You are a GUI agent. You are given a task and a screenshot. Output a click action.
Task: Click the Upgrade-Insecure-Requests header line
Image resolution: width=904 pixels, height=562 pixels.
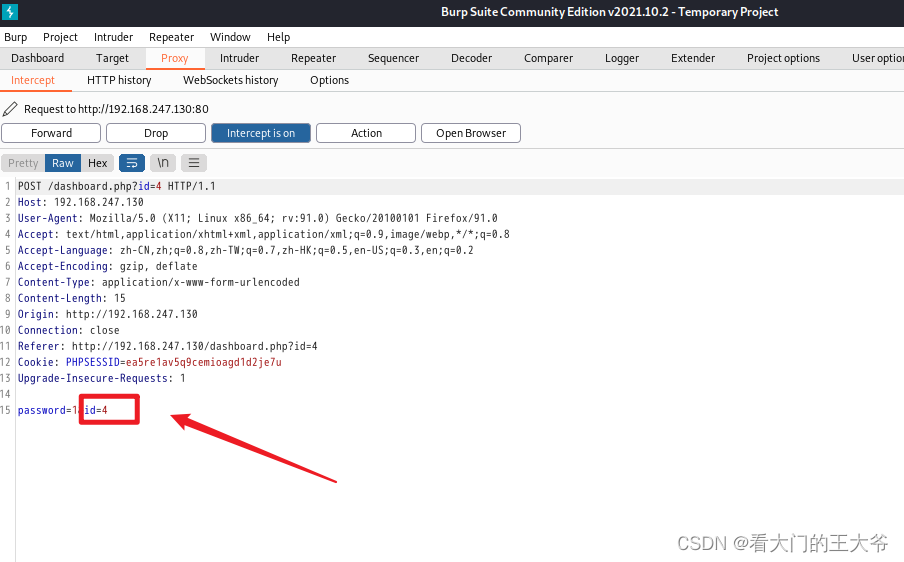click(101, 378)
